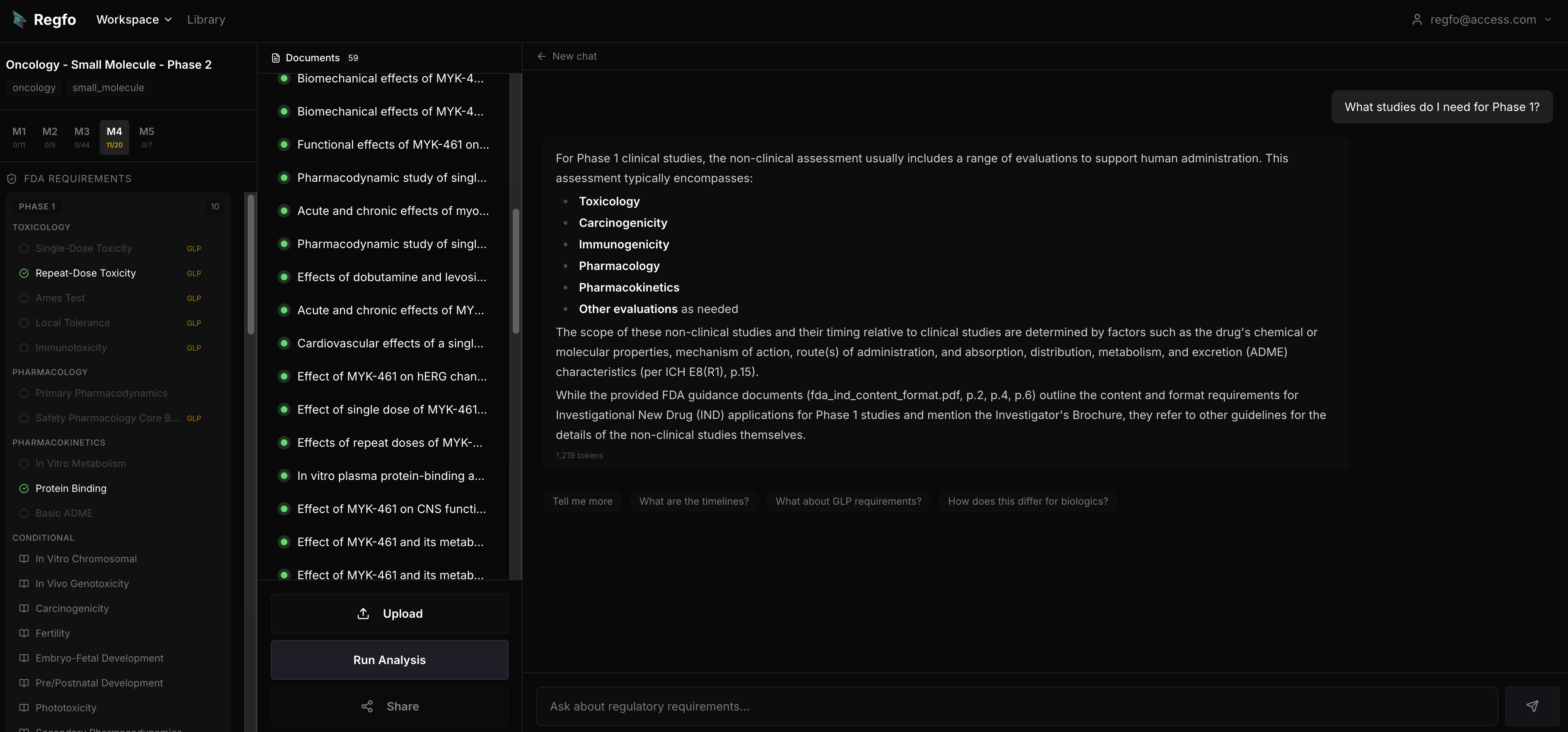Click the 'What about GLP requirements?' suggestion
This screenshot has height=732, width=1568.
(x=848, y=501)
